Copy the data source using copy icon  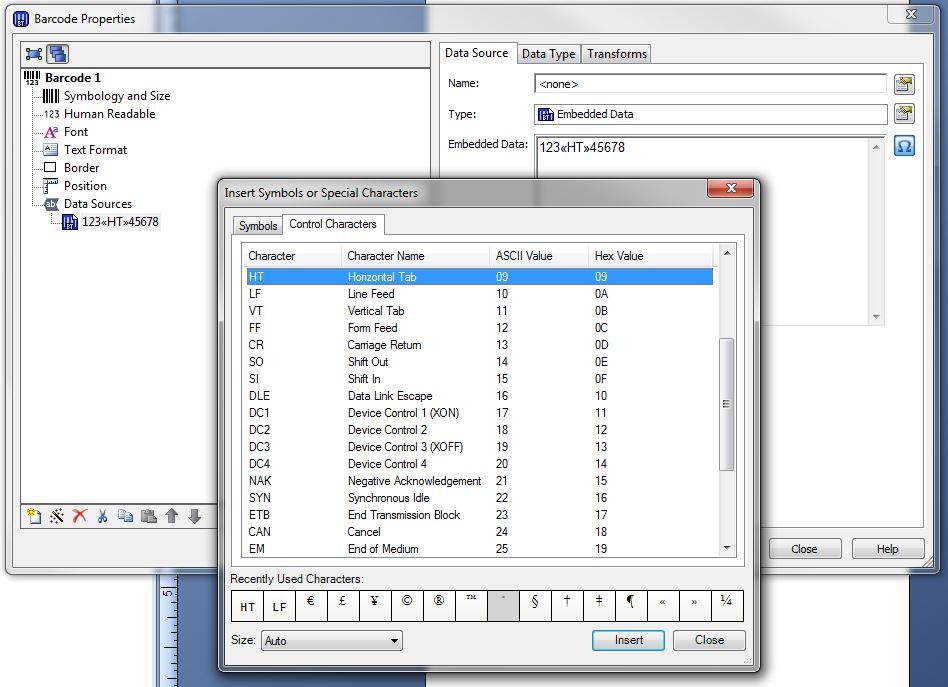point(126,515)
